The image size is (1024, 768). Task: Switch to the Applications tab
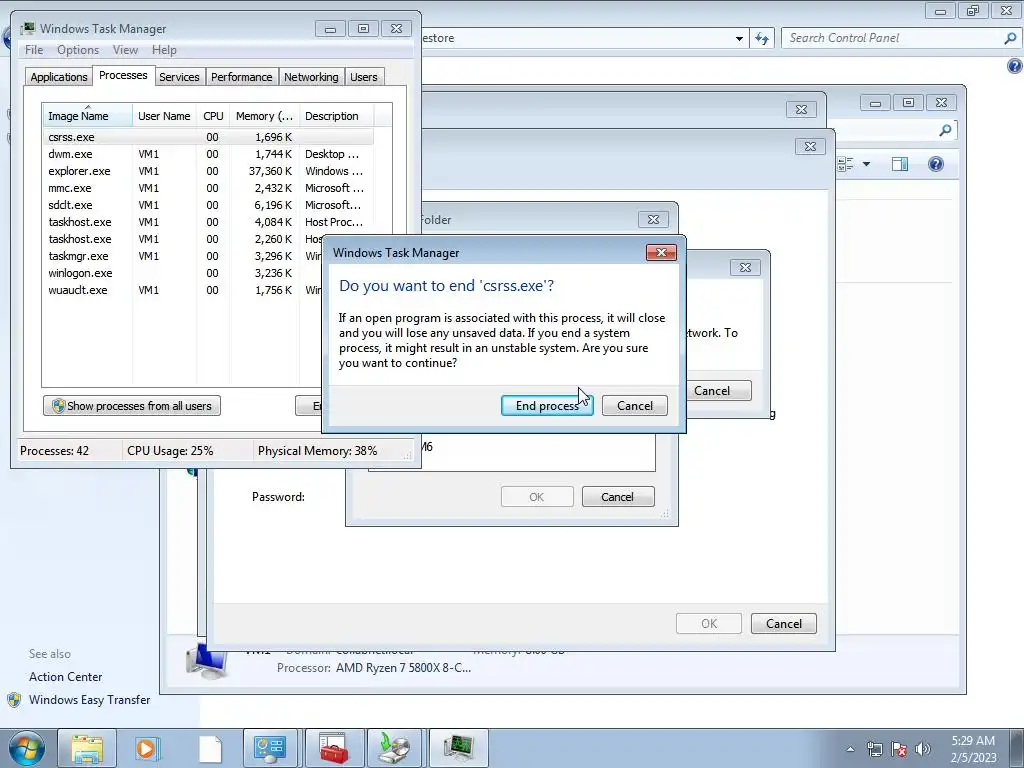click(x=59, y=77)
